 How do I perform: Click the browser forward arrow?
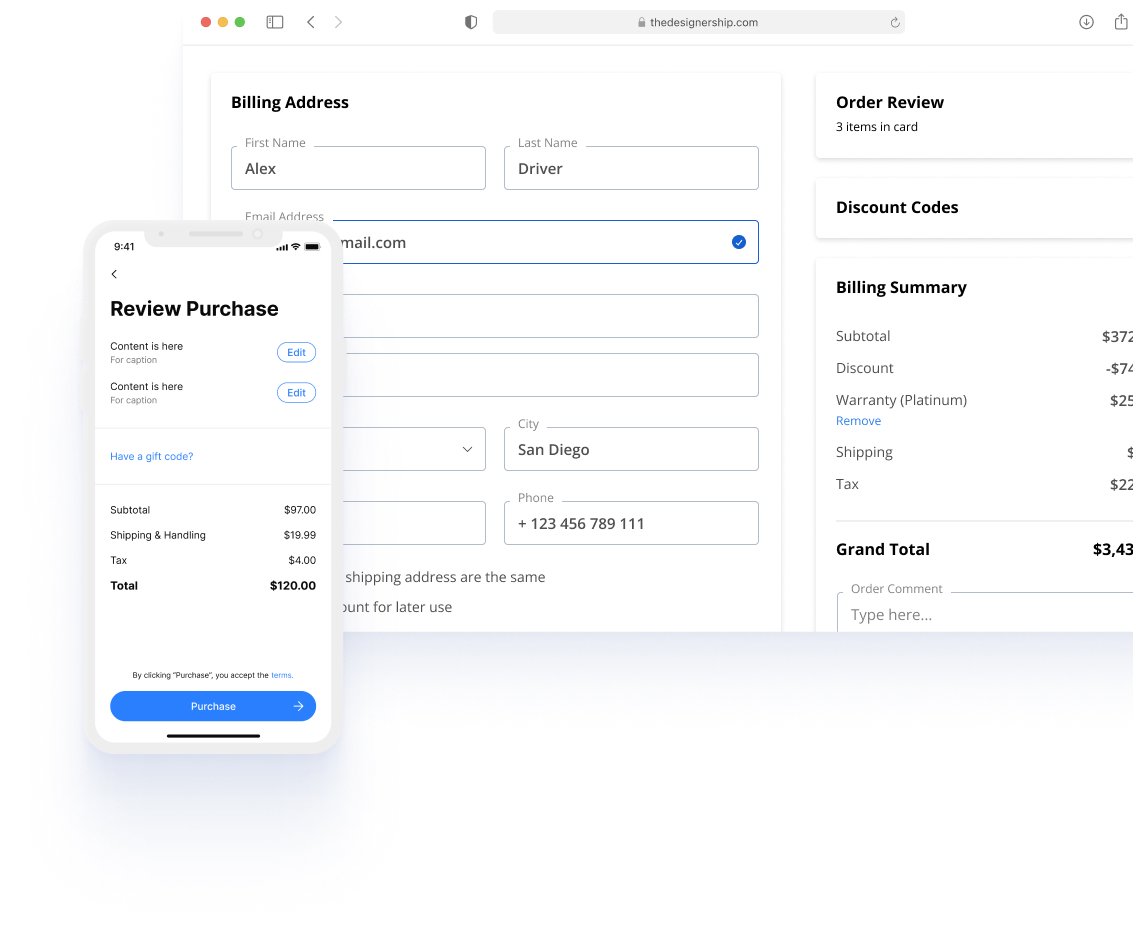[338, 22]
